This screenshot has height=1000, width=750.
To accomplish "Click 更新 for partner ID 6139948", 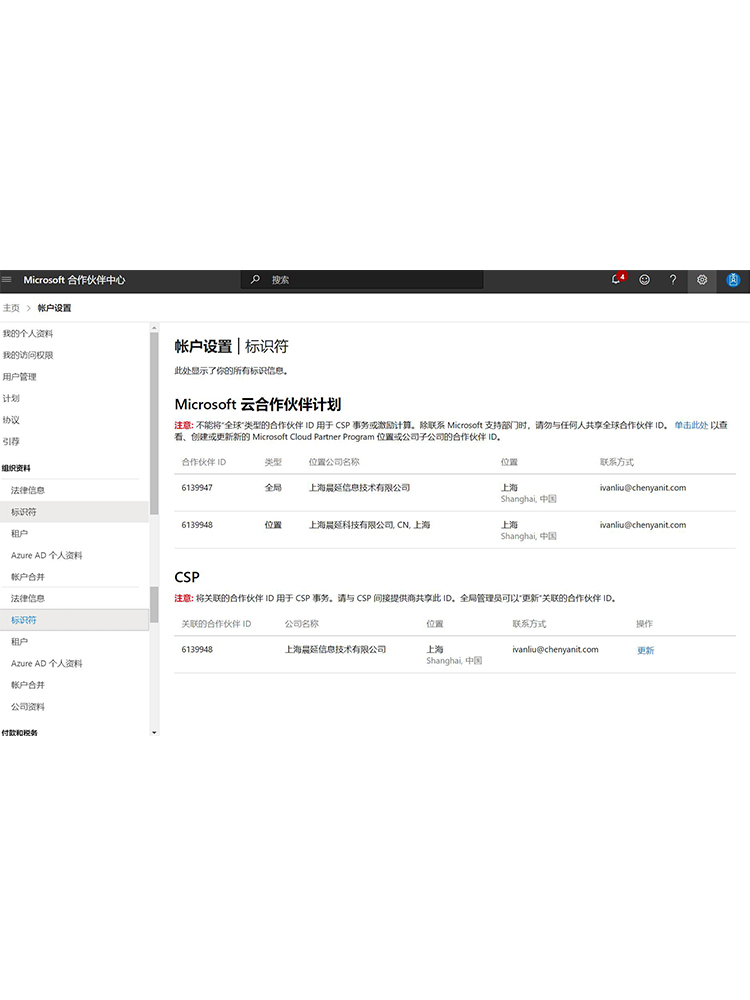I will click(645, 651).
